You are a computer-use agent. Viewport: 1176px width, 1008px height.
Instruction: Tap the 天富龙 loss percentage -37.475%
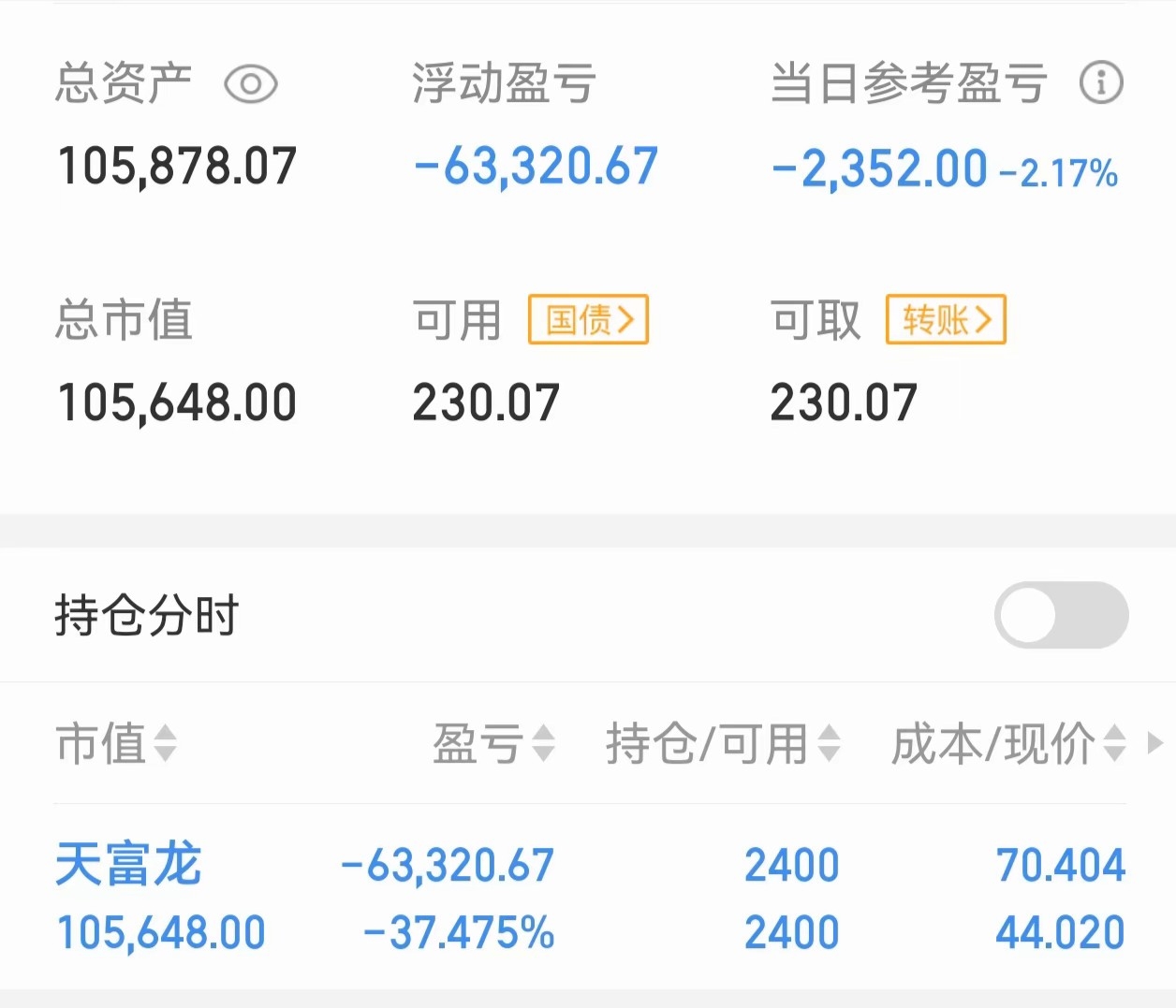pos(459,932)
